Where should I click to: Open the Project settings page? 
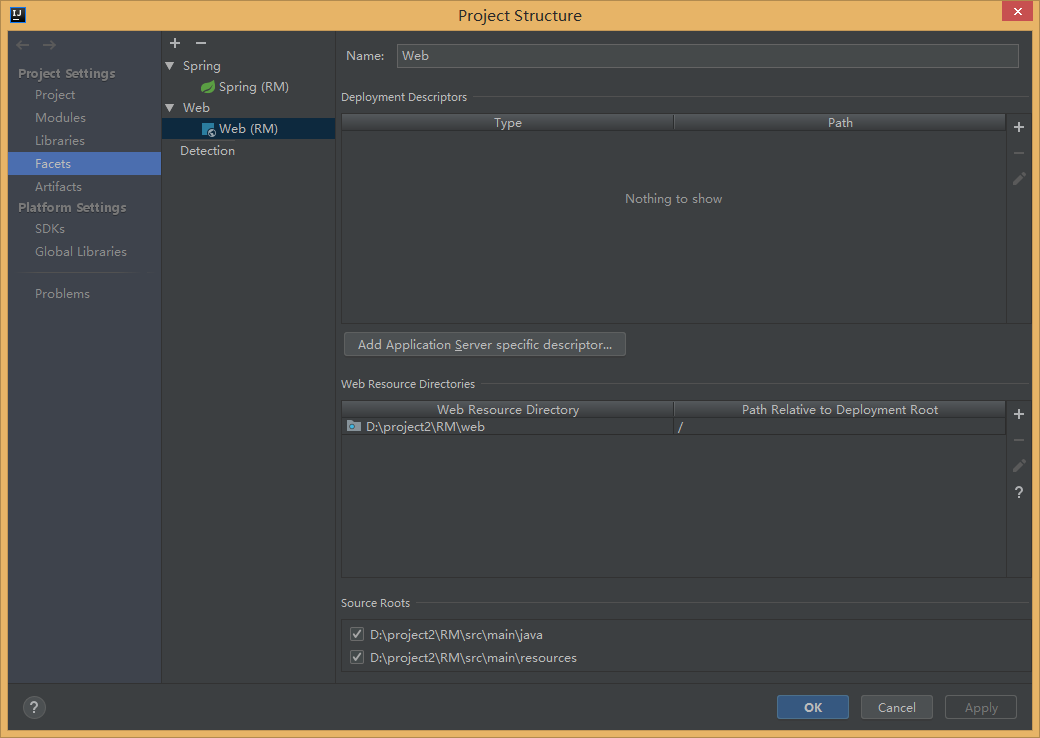pyautogui.click(x=55, y=95)
